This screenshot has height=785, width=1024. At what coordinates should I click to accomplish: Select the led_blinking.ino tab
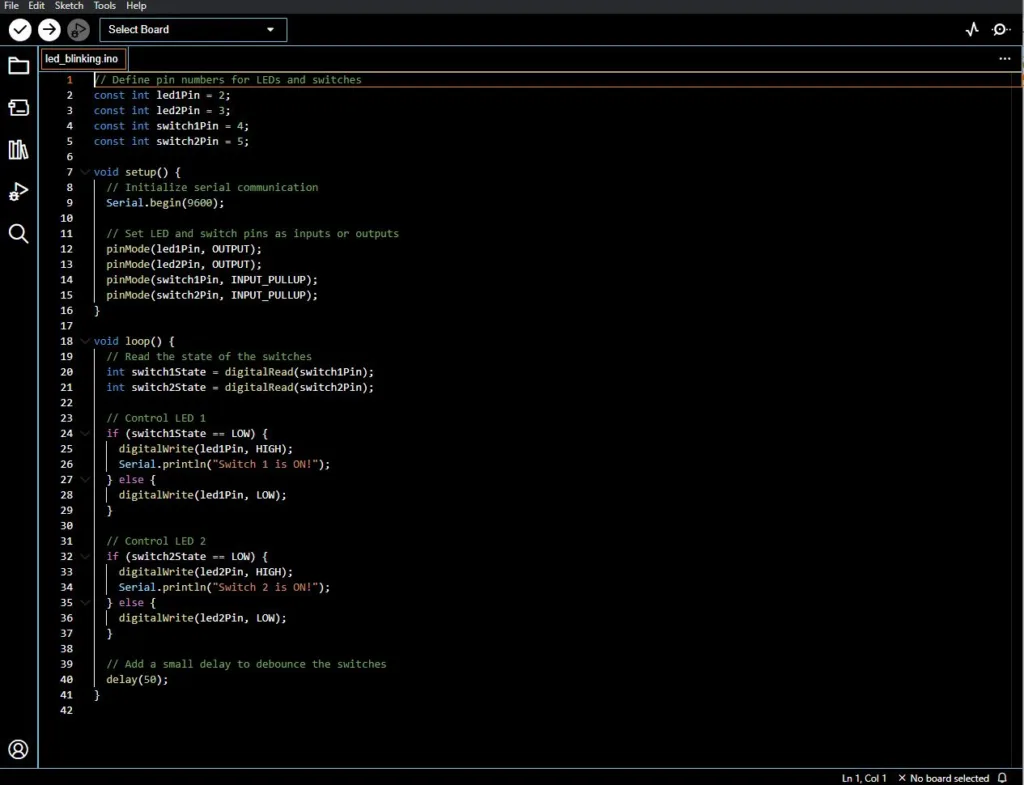pyautogui.click(x=82, y=59)
